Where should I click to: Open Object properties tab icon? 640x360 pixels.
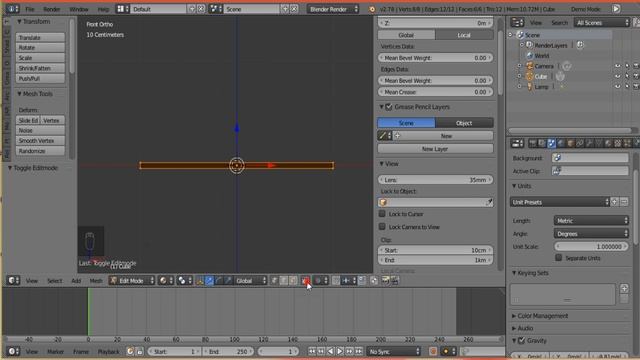coord(571,143)
